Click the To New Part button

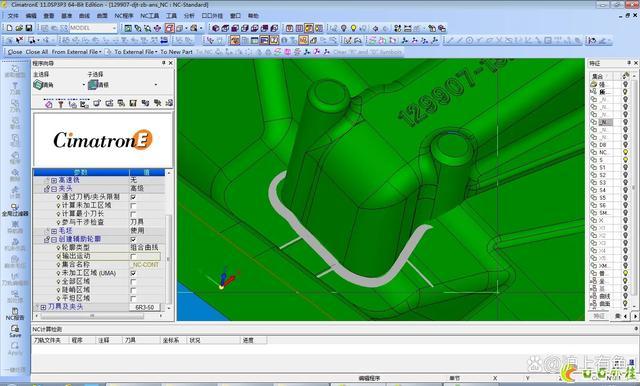pyautogui.click(x=176, y=52)
